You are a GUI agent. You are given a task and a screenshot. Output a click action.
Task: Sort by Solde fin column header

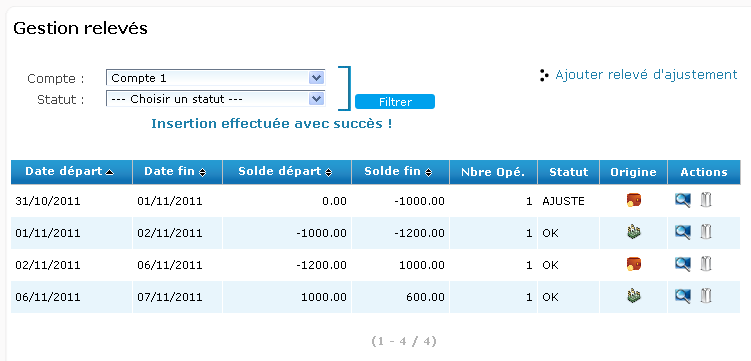tap(398, 172)
